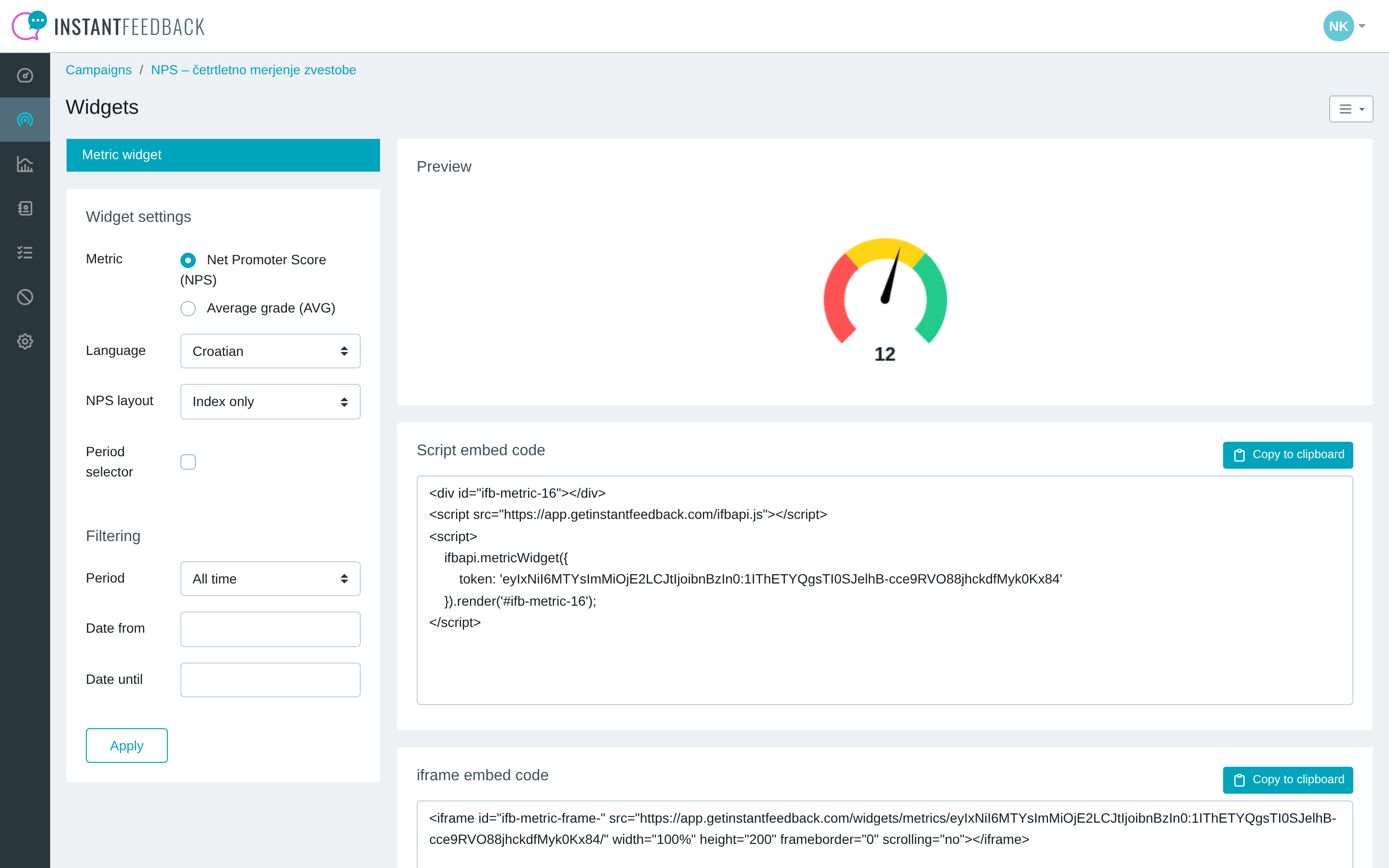
Task: Click the Preview panel heading
Action: point(444,166)
